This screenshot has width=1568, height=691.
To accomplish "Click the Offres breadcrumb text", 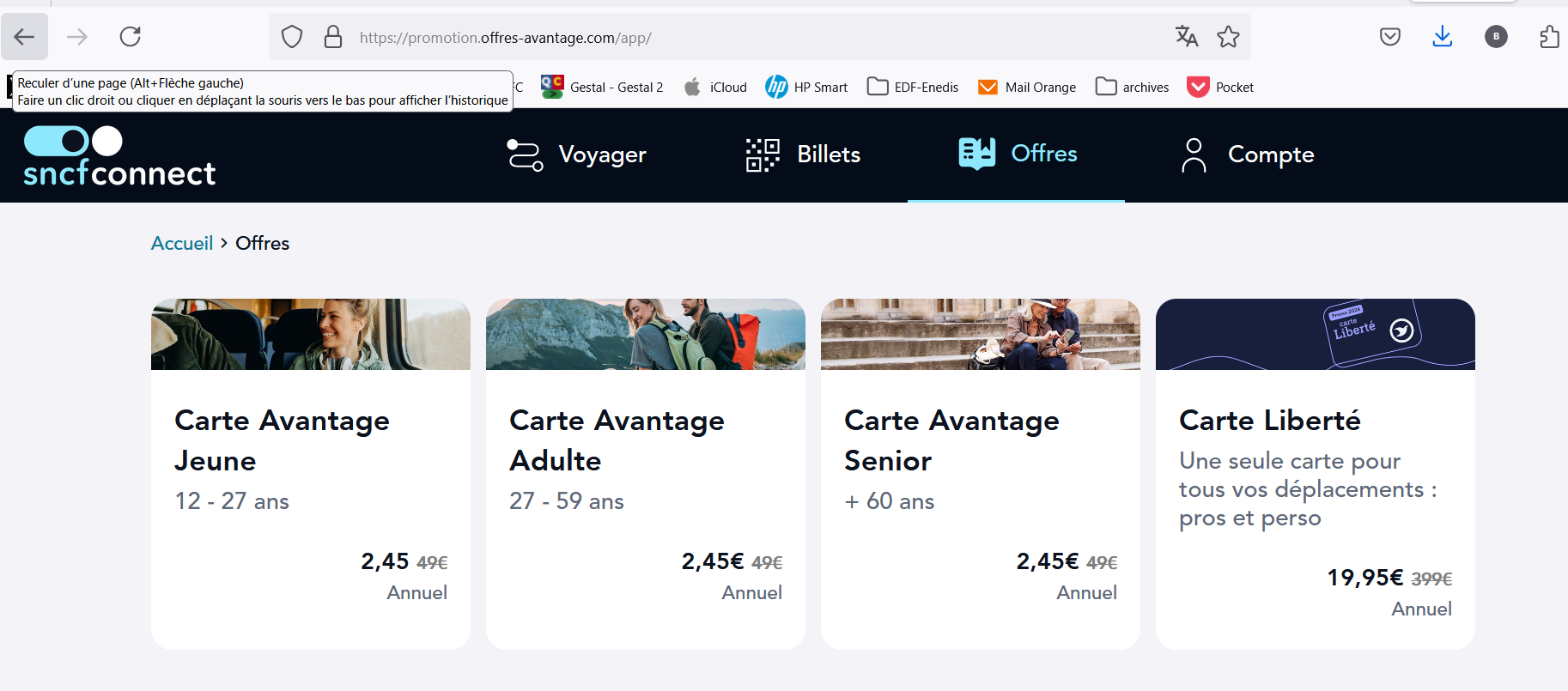I will pos(263,243).
